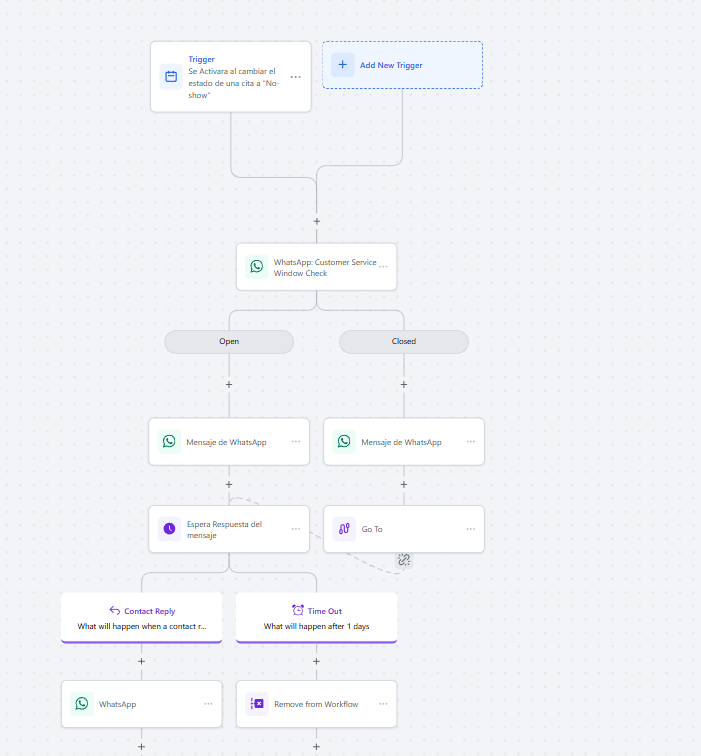Click the Add New Trigger button
This screenshot has width=701, height=756.
tap(402, 65)
